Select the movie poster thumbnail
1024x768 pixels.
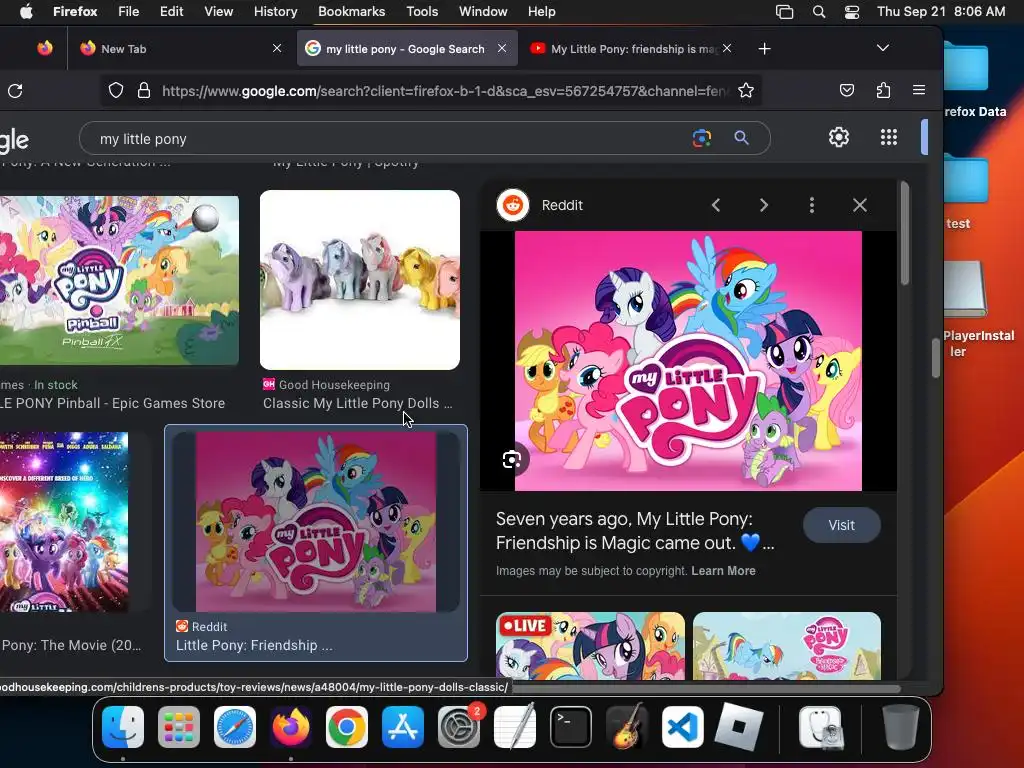64,522
